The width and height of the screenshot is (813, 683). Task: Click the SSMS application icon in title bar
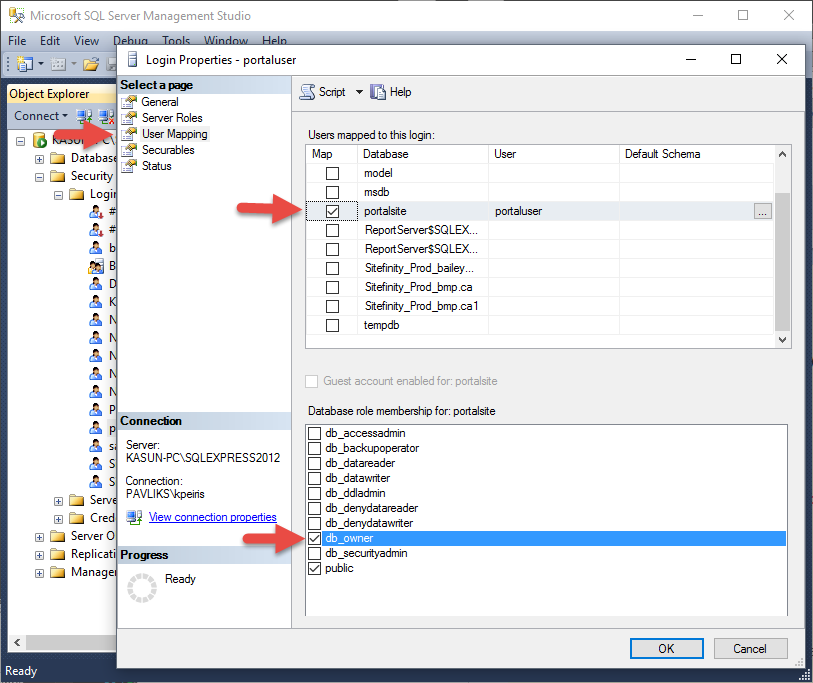coord(17,16)
